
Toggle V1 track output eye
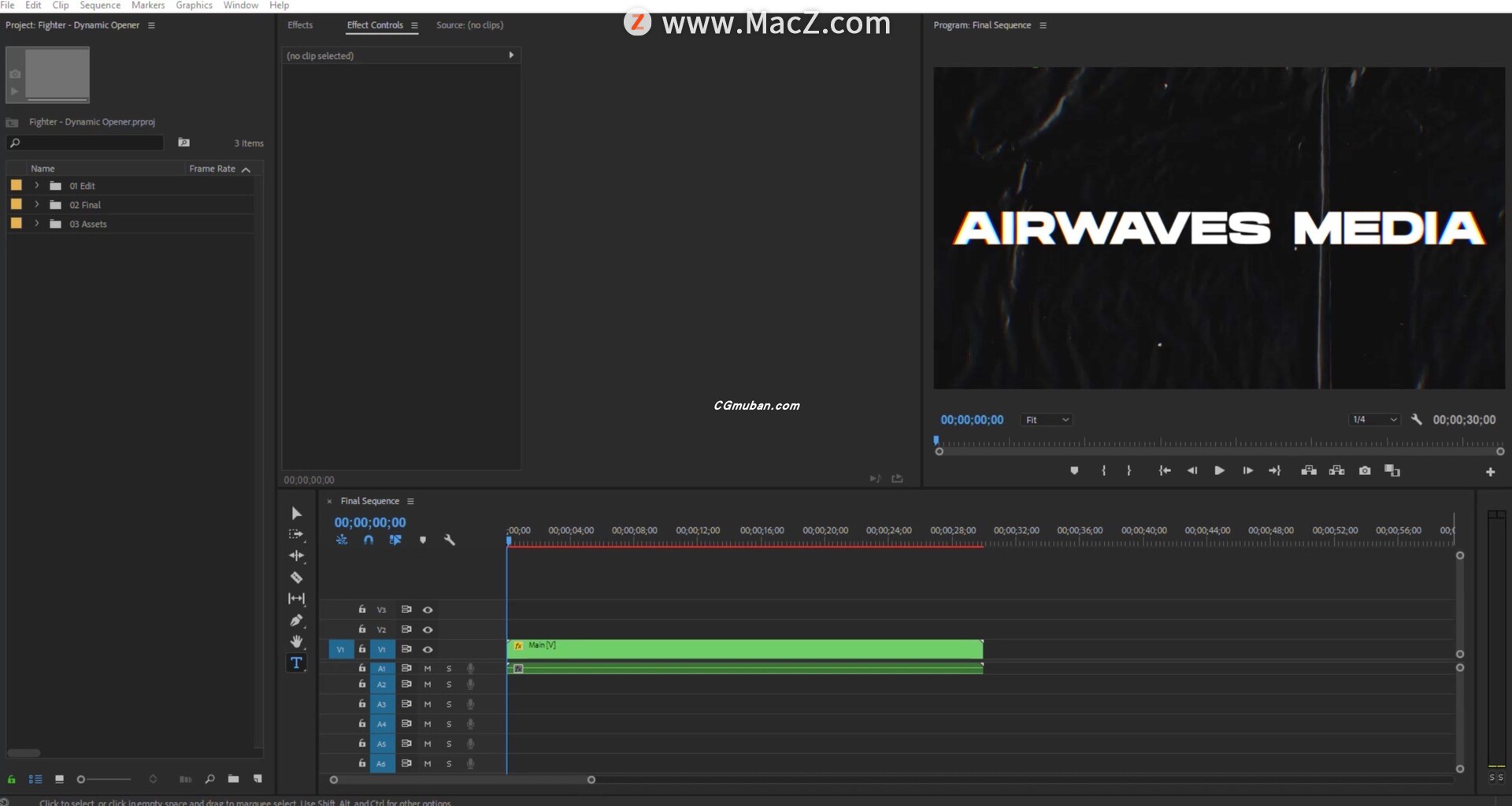[x=428, y=649]
